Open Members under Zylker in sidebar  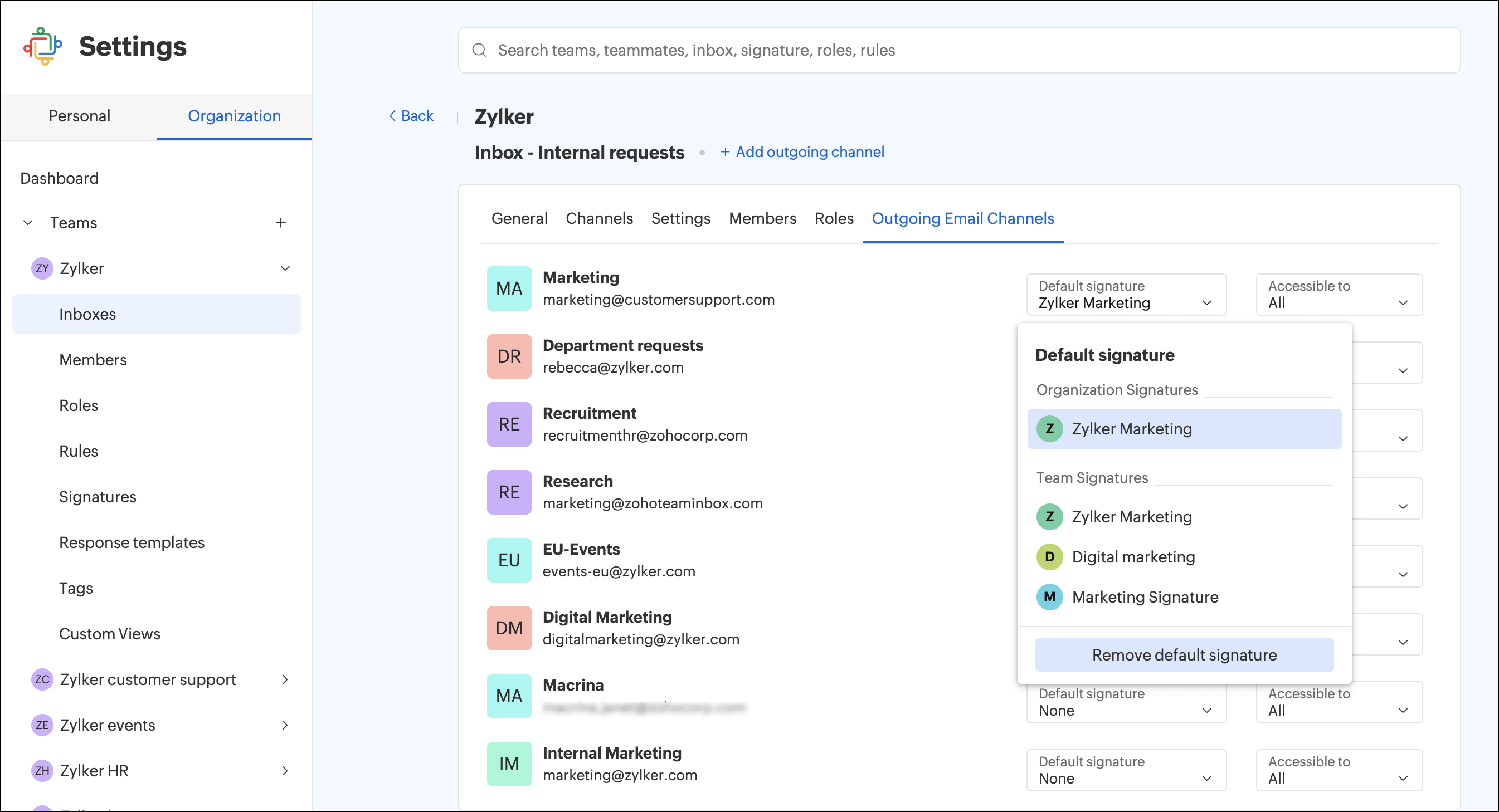[x=93, y=359]
